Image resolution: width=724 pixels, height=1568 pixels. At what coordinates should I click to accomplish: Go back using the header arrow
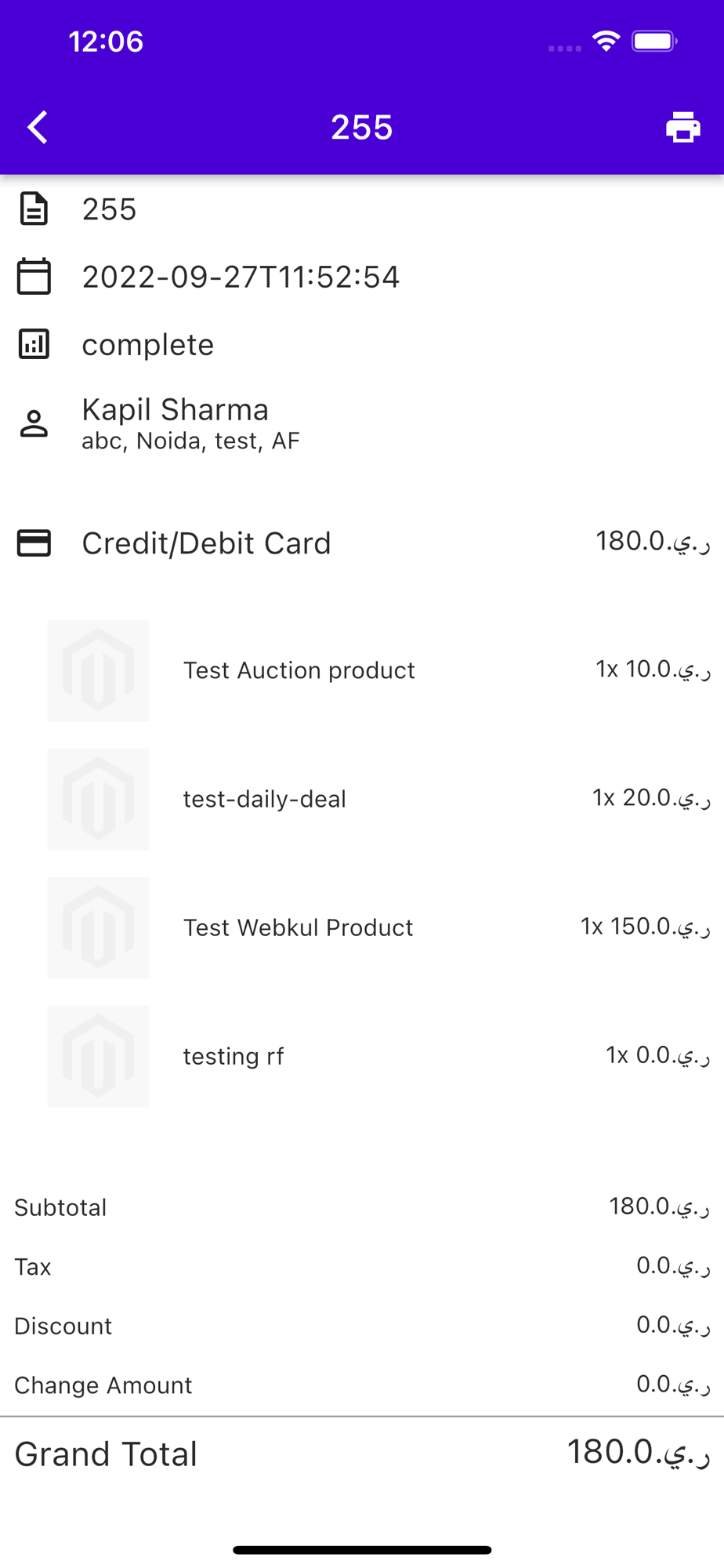pyautogui.click(x=38, y=127)
